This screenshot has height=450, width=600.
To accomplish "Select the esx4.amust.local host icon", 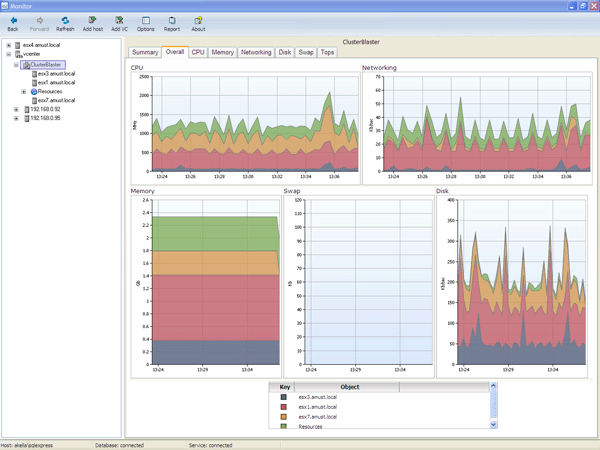I will (18, 45).
